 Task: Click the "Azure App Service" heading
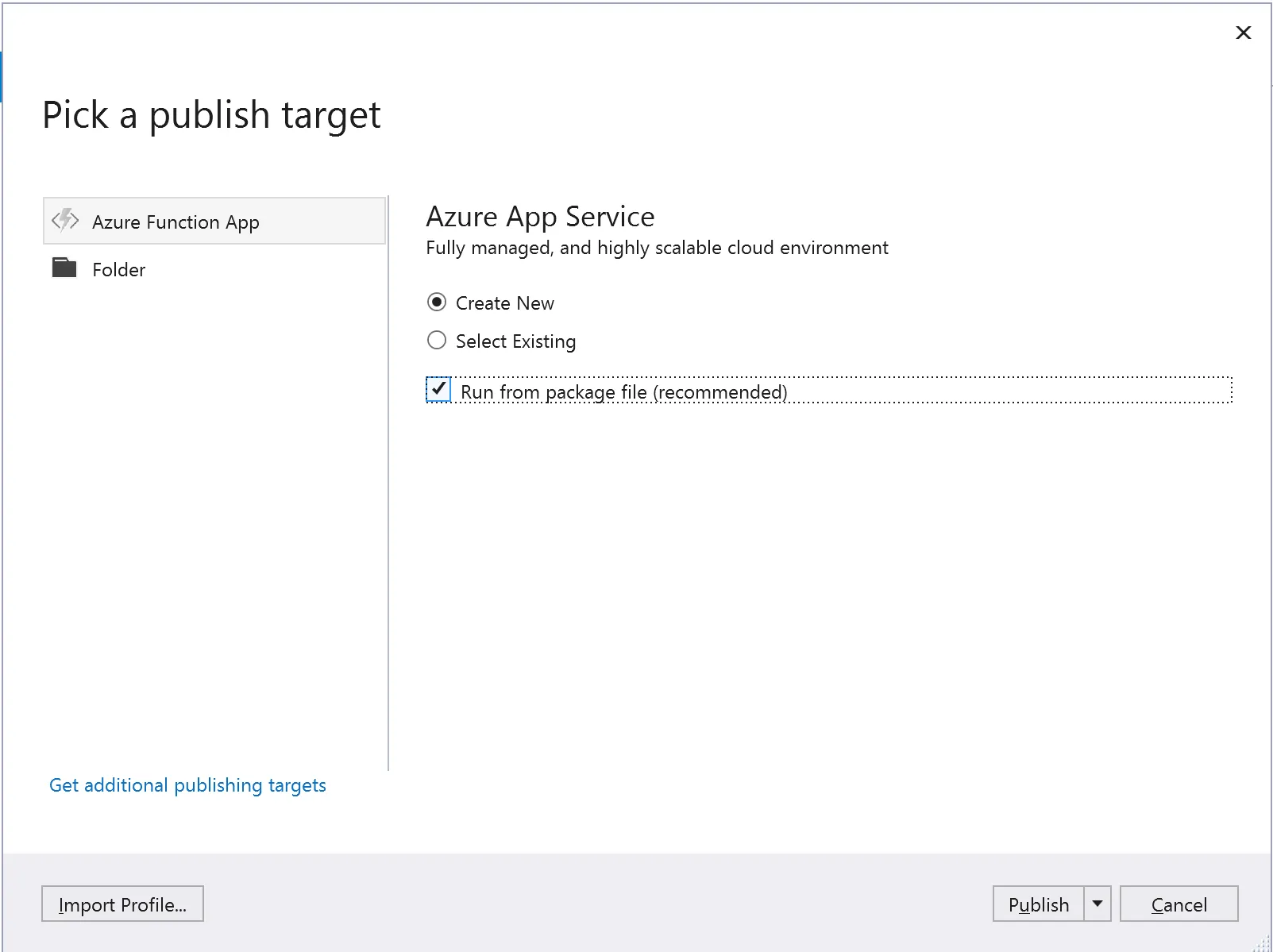coord(540,217)
